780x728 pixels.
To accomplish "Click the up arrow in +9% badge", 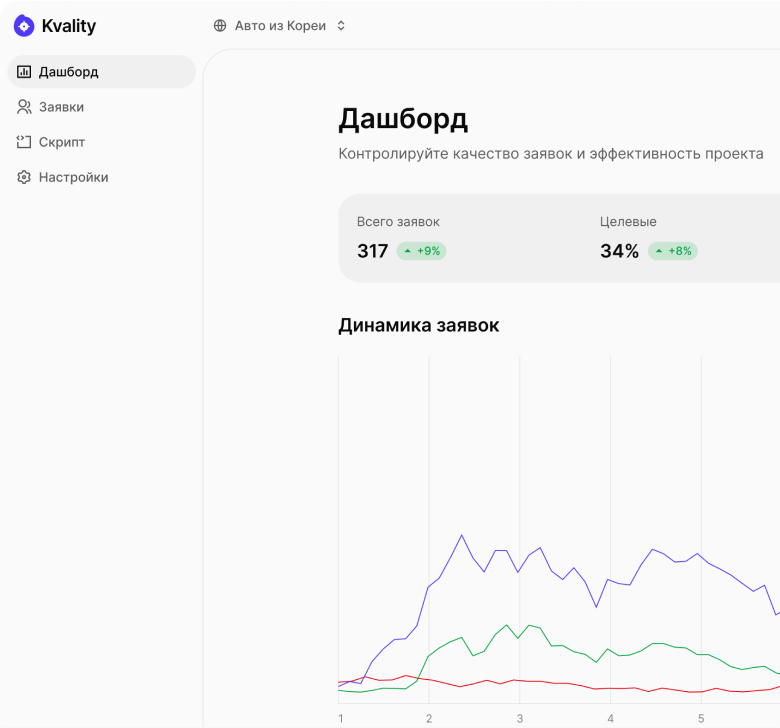I will (x=407, y=251).
